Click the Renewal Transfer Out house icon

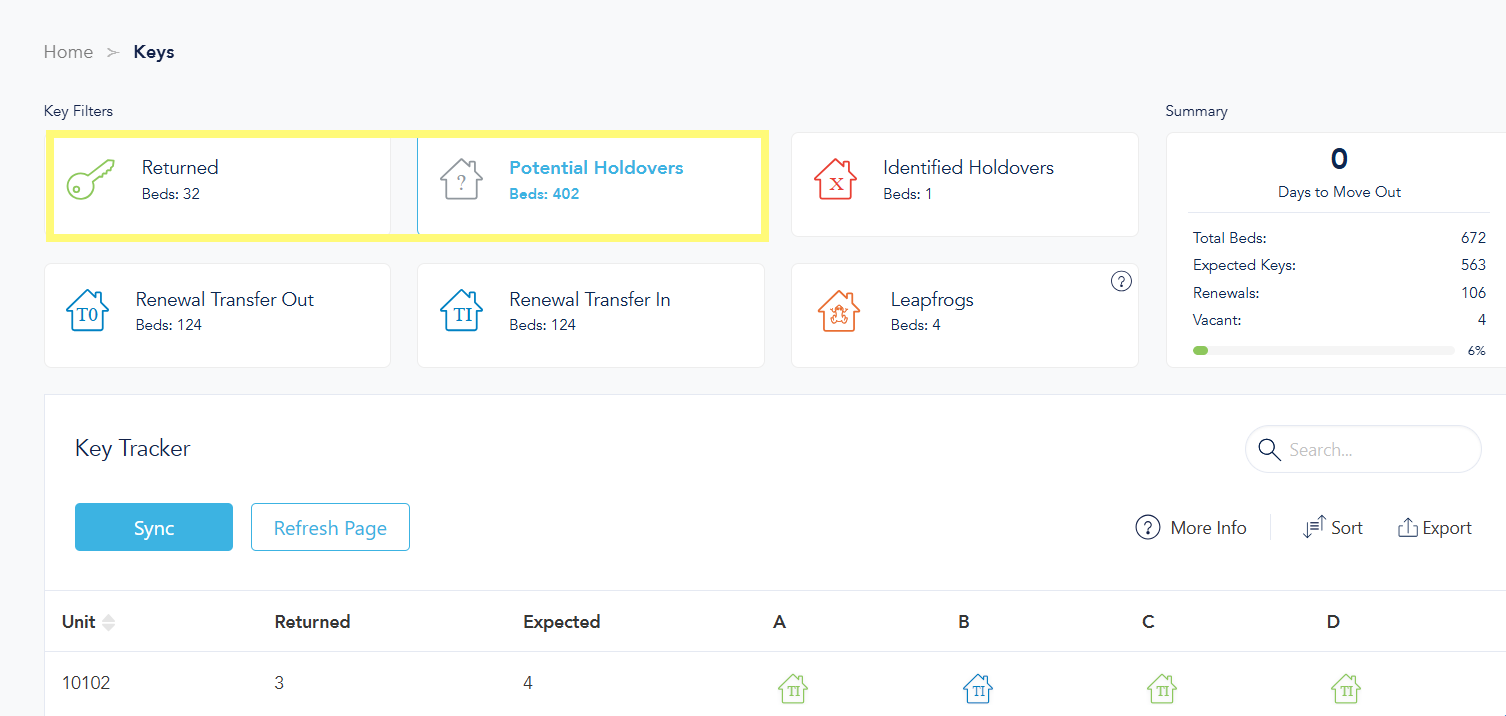tap(87, 311)
